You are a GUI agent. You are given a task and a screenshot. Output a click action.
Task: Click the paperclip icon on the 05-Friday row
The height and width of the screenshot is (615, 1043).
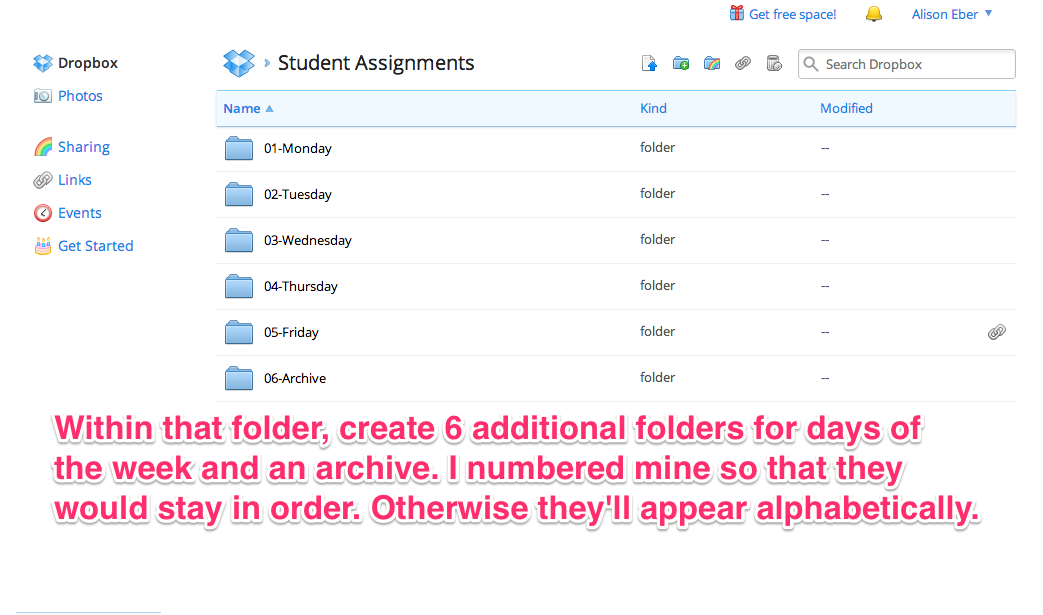996,331
